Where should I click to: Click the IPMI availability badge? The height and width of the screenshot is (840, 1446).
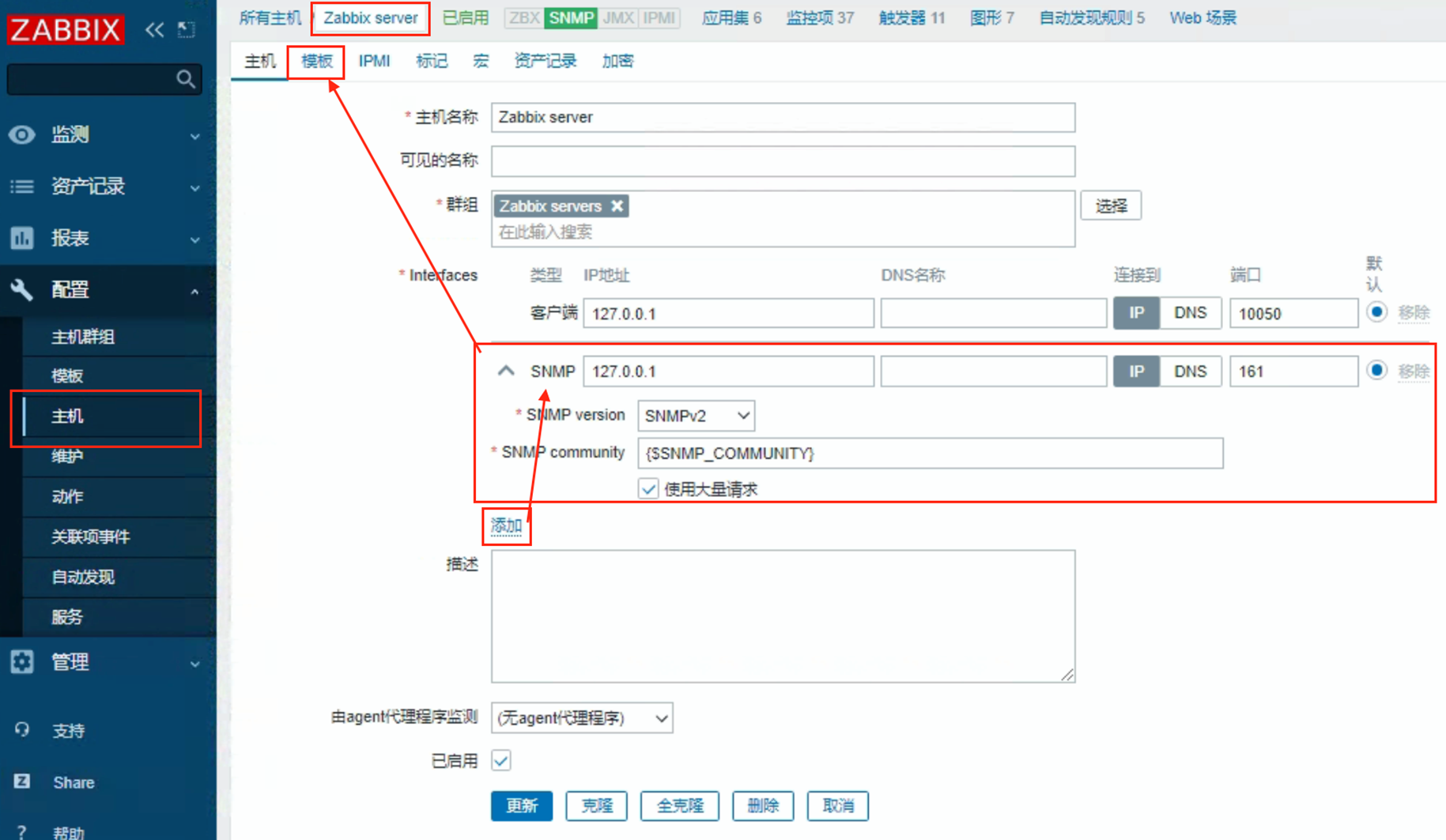659,17
